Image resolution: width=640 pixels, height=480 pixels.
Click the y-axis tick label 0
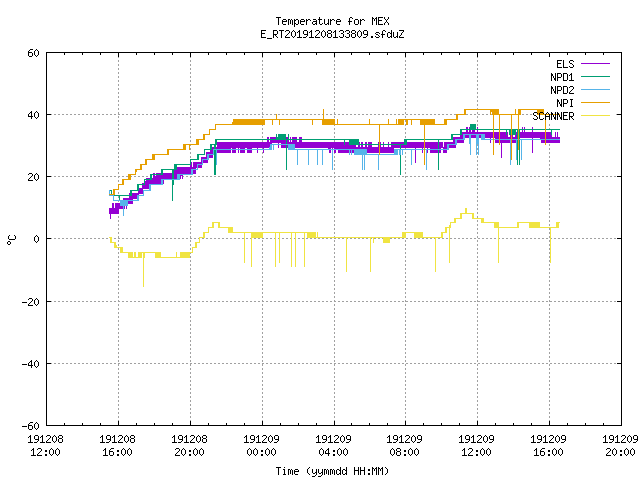(x=36, y=239)
